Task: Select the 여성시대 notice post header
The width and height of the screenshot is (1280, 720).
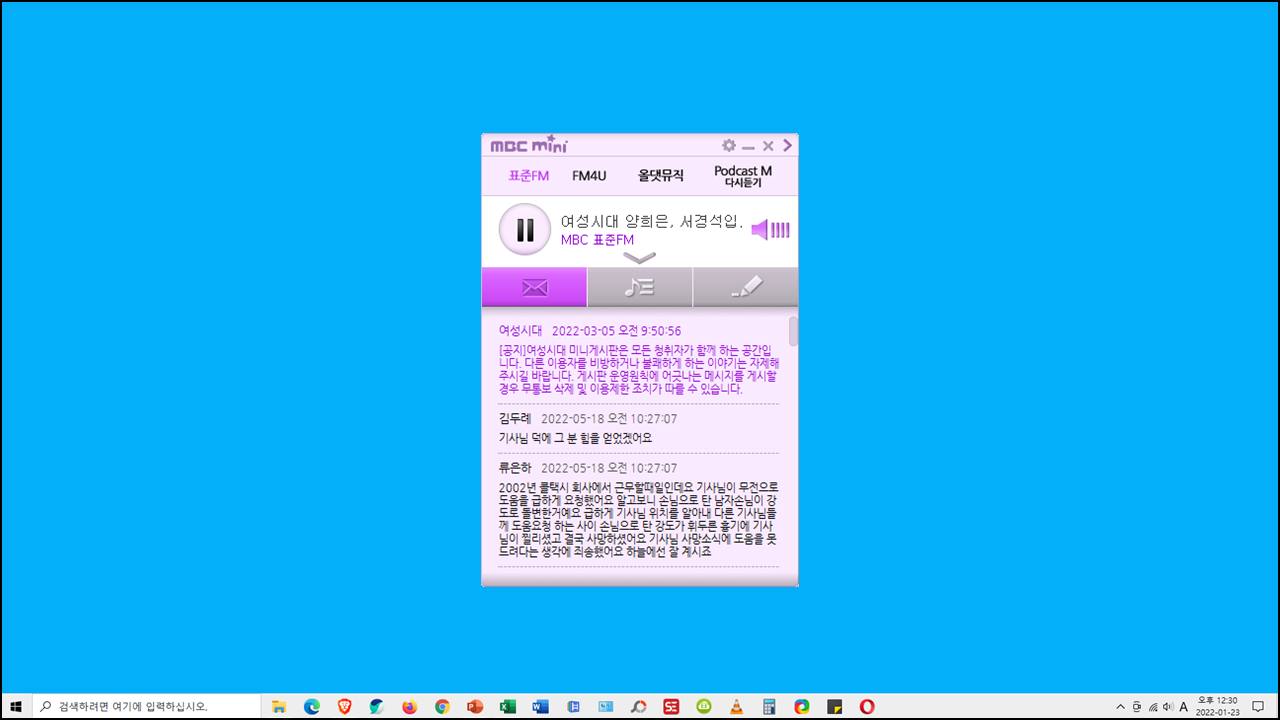Action: point(590,330)
